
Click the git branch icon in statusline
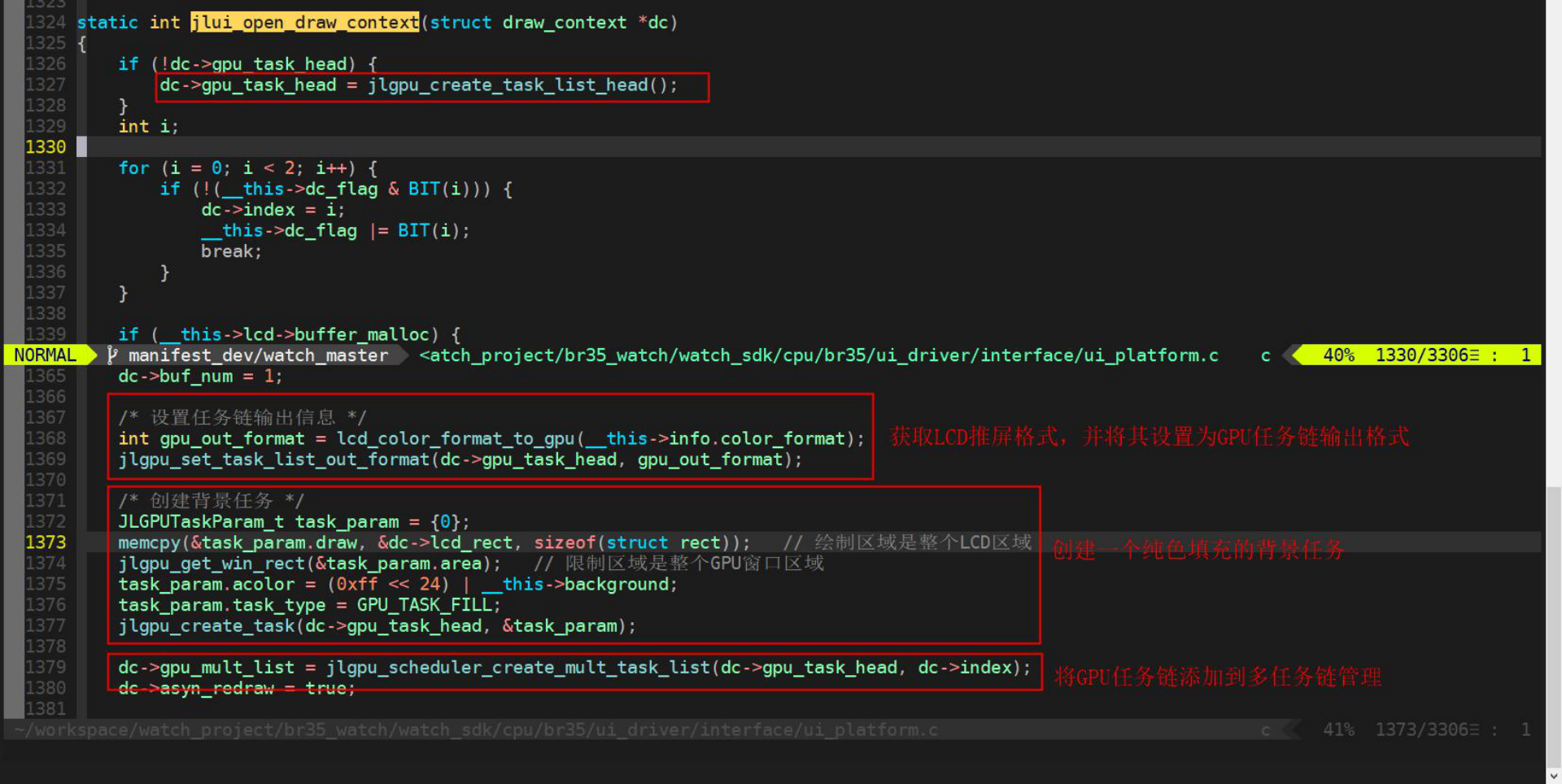pyautogui.click(x=112, y=355)
